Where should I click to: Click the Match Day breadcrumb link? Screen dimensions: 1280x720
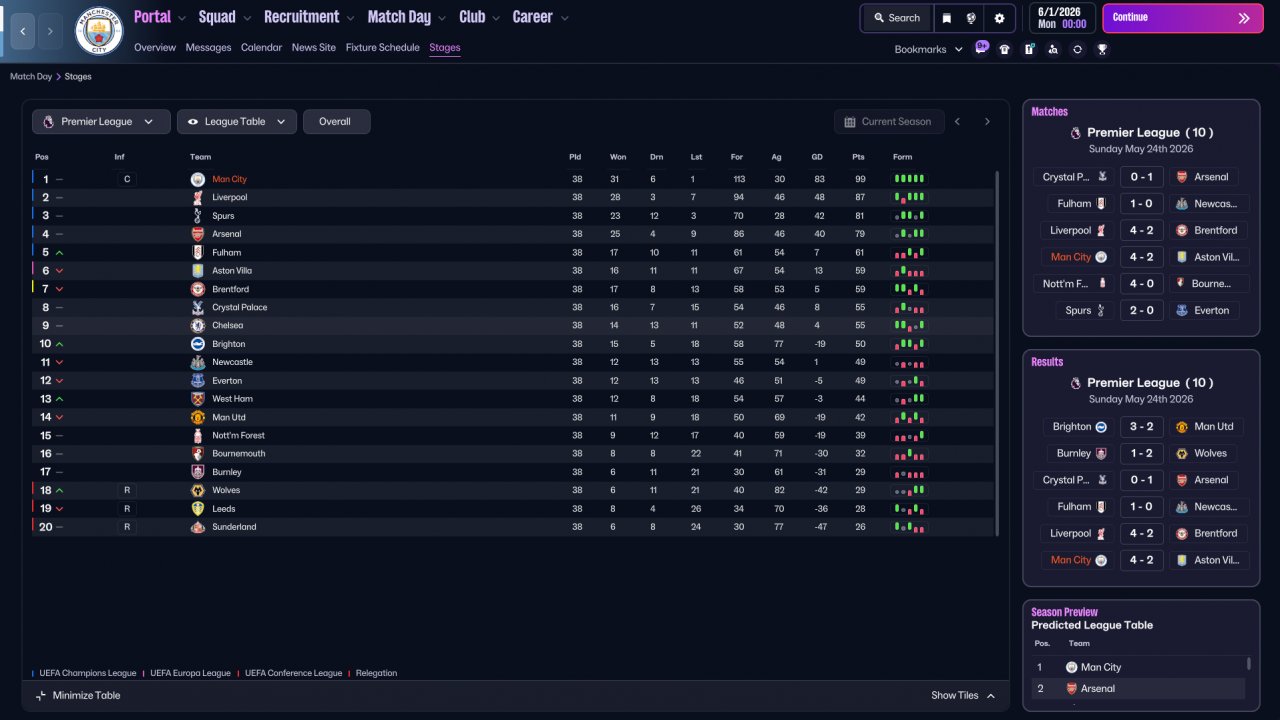pos(31,77)
